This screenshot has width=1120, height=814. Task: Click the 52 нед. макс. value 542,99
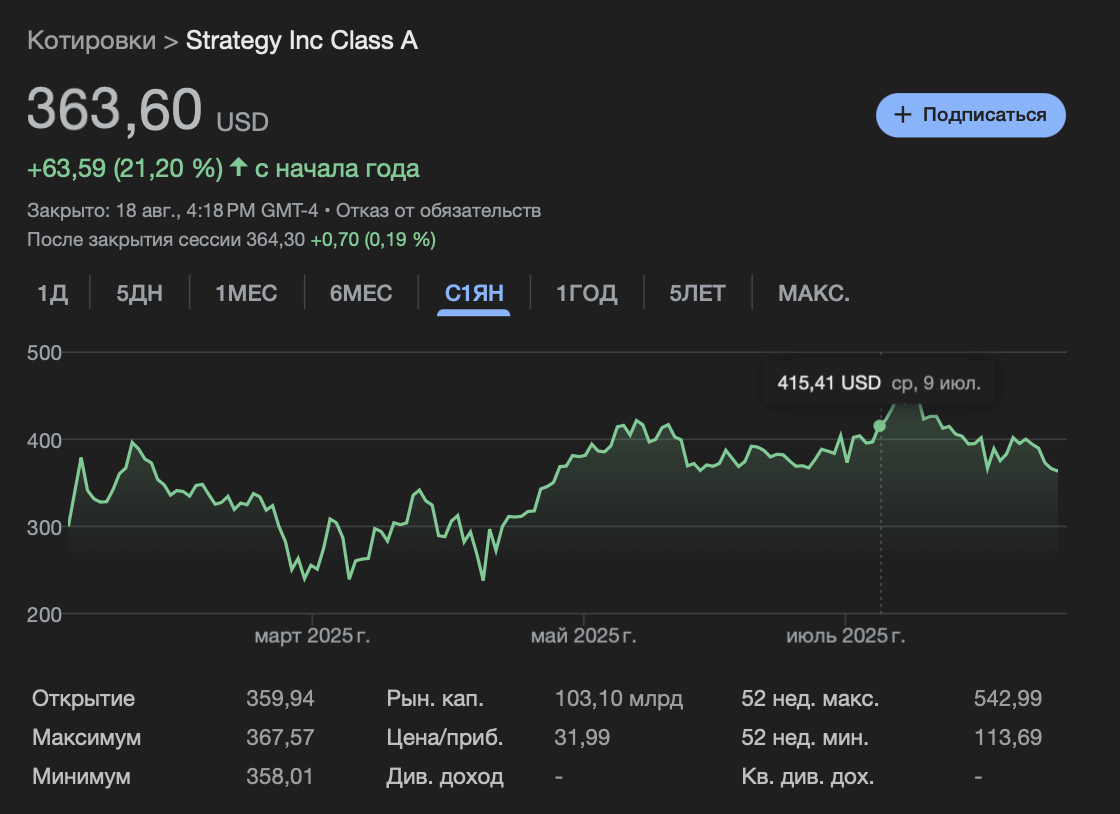coord(1008,698)
